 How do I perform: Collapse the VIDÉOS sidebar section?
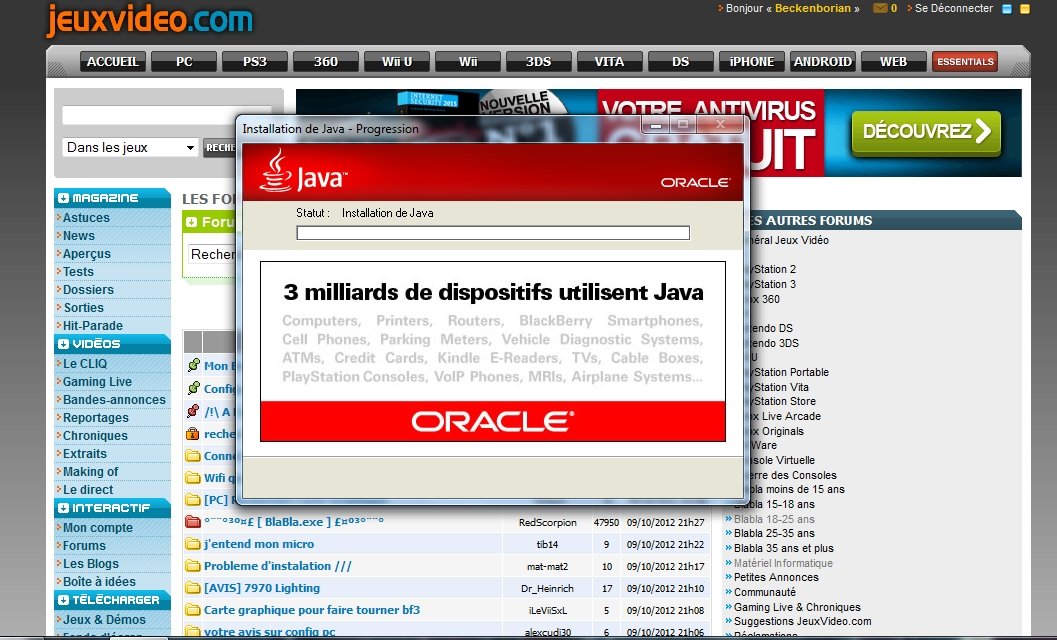click(x=64, y=344)
